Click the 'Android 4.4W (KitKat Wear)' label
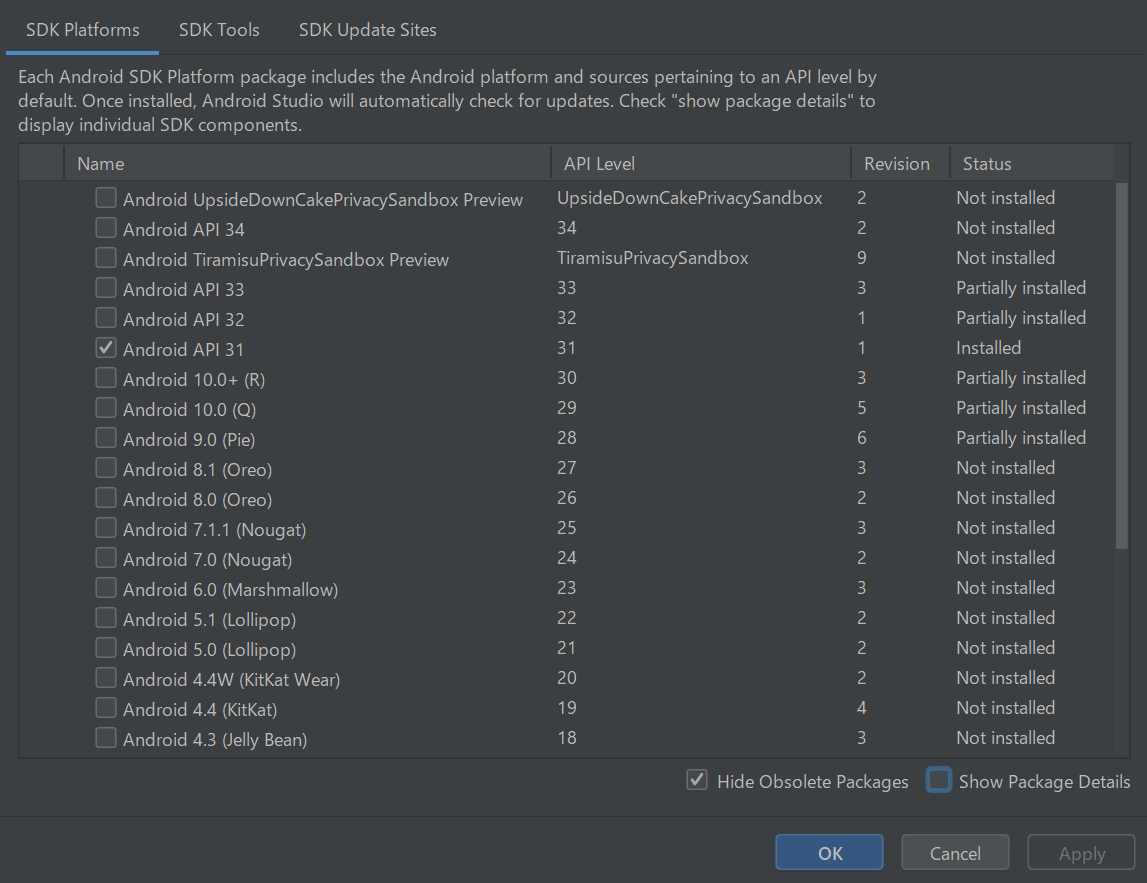Image resolution: width=1147 pixels, height=883 pixels. coord(232,680)
